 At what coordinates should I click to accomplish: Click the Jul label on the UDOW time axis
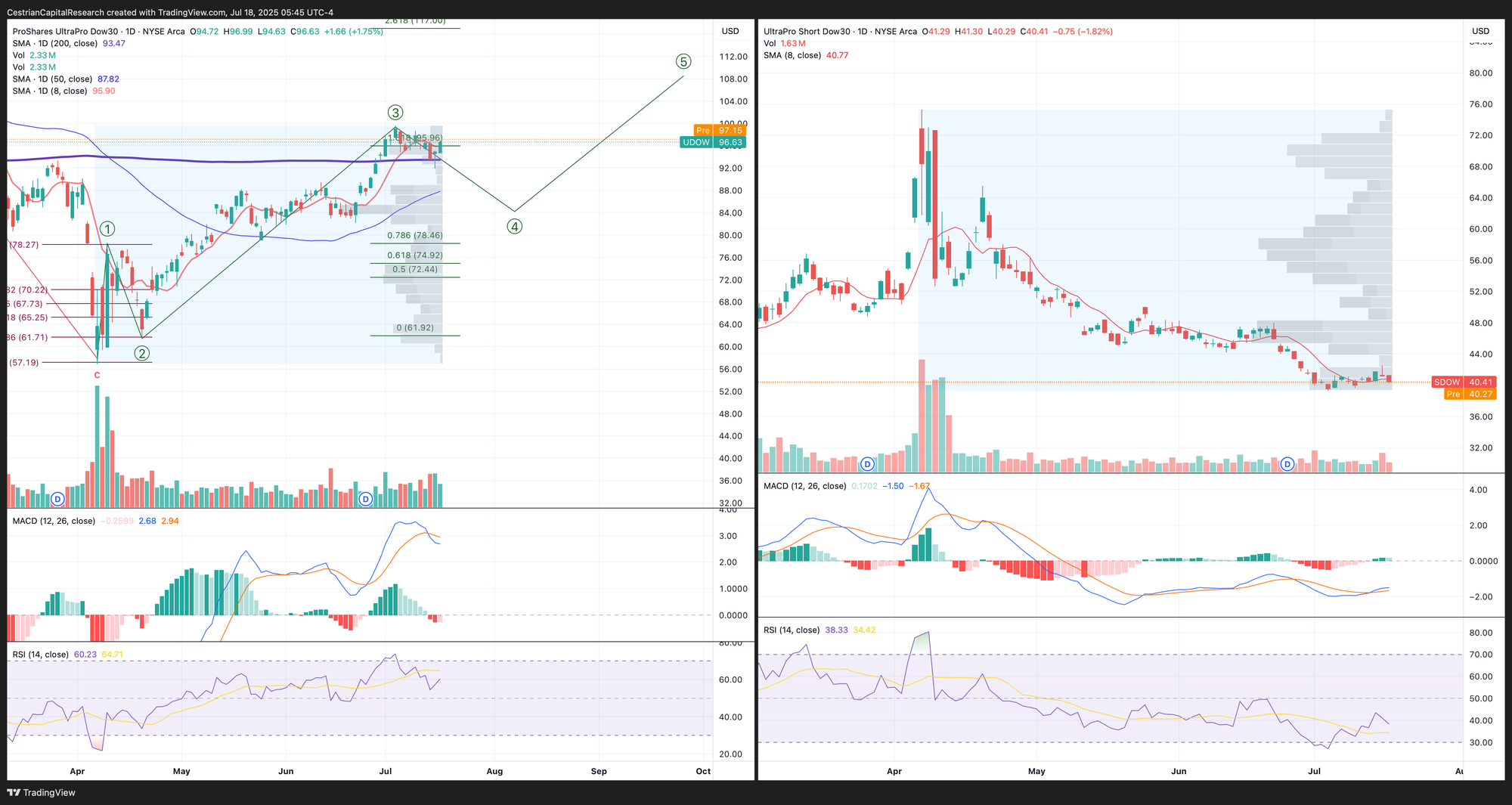coord(386,772)
